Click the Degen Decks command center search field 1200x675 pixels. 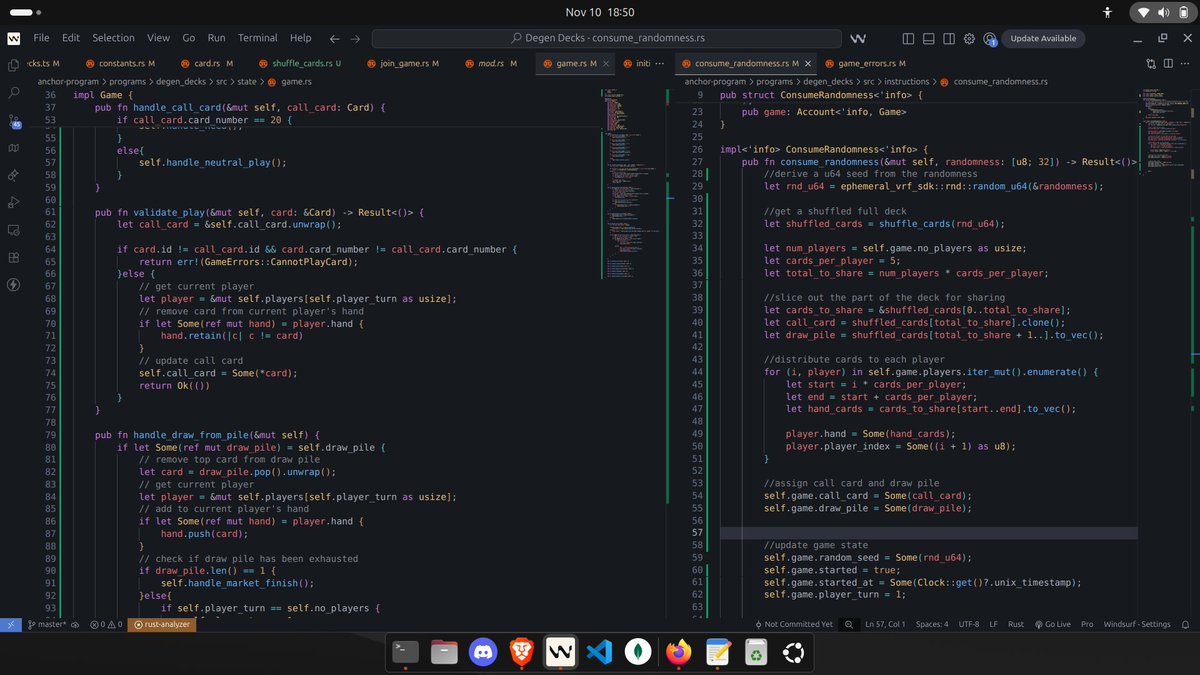click(608, 38)
